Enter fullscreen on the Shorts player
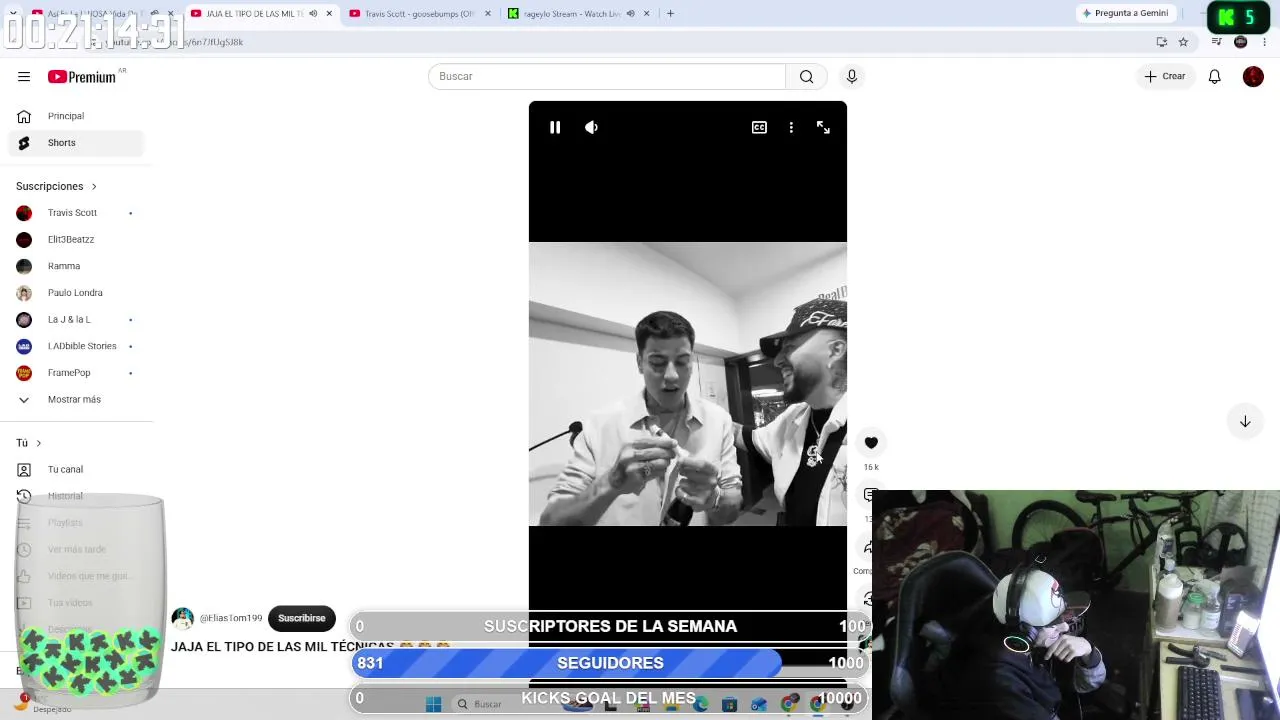This screenshot has height=720, width=1280. [x=823, y=127]
